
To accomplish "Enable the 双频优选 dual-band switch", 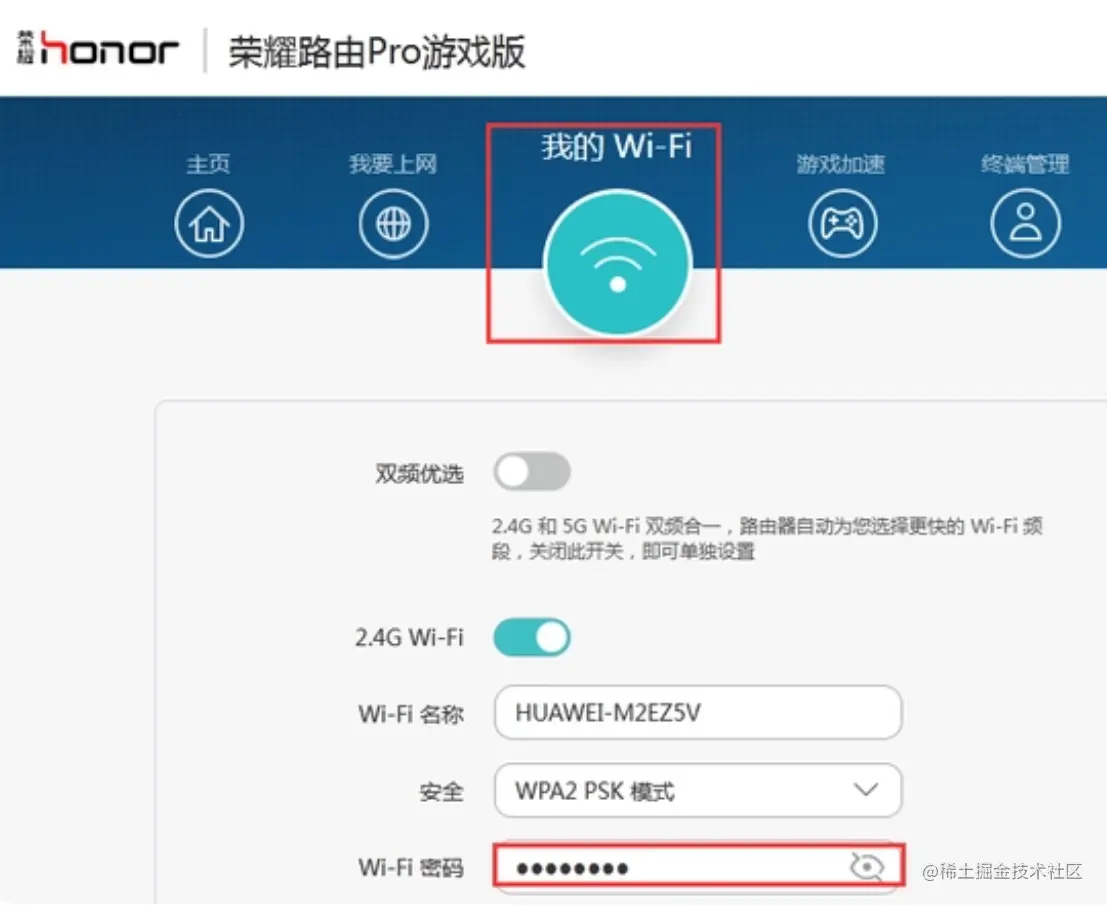I will click(x=532, y=472).
